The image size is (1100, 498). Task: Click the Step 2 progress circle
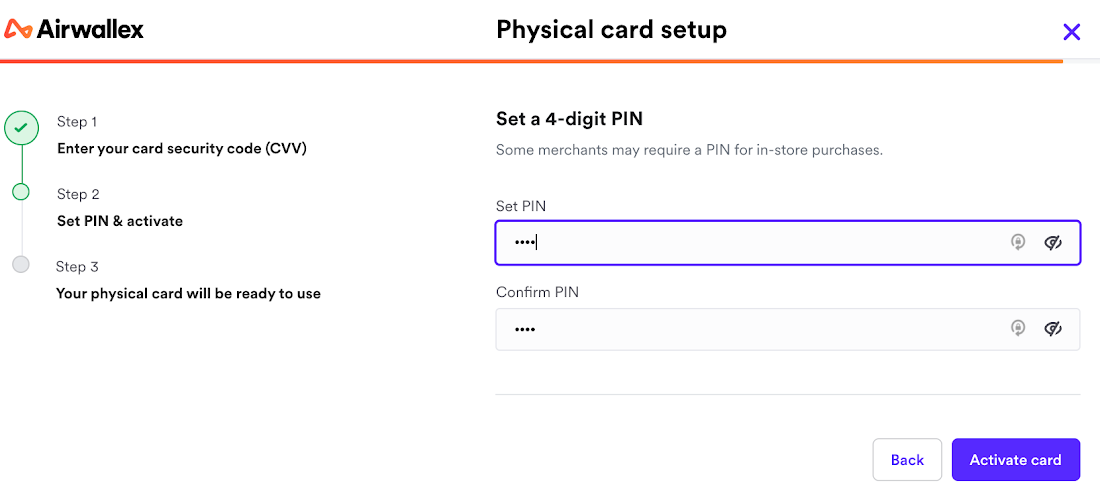coord(21,191)
